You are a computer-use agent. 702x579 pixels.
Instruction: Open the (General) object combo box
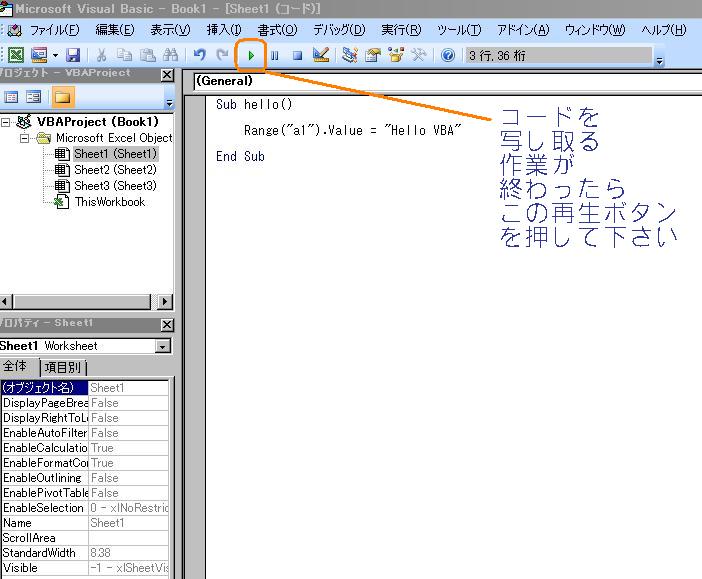(448, 81)
